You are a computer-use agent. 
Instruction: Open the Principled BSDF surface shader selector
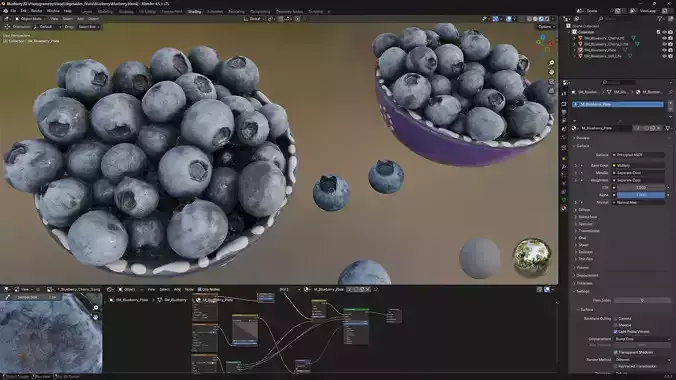tap(638, 155)
